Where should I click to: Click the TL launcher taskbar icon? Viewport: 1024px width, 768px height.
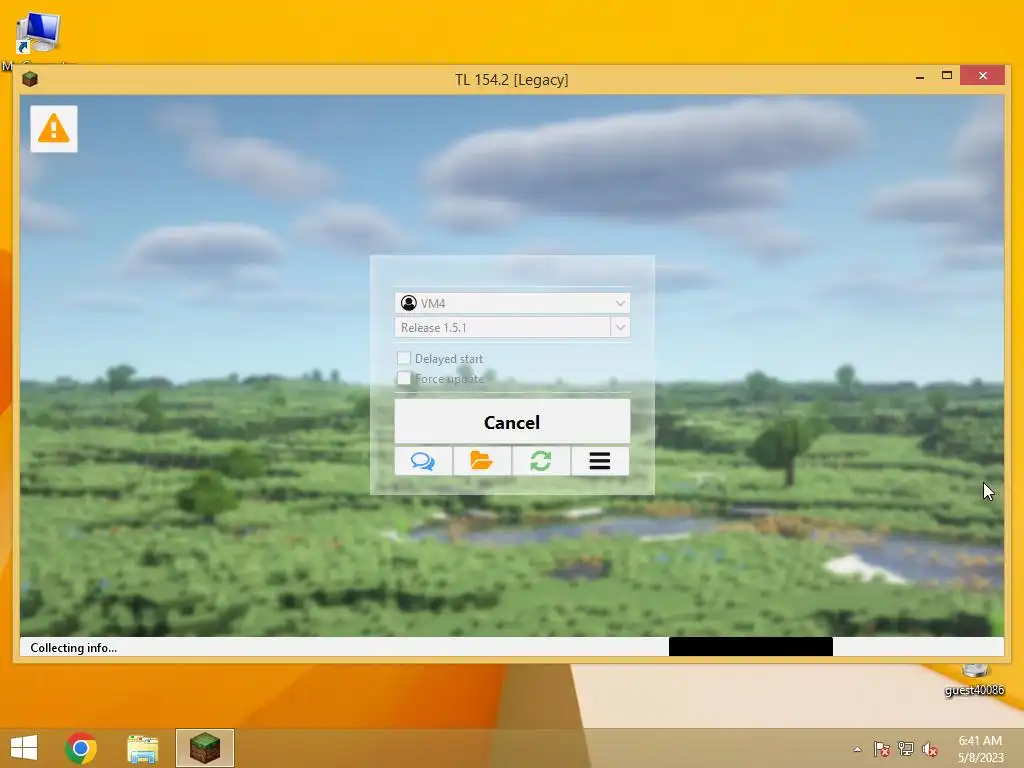tap(204, 748)
